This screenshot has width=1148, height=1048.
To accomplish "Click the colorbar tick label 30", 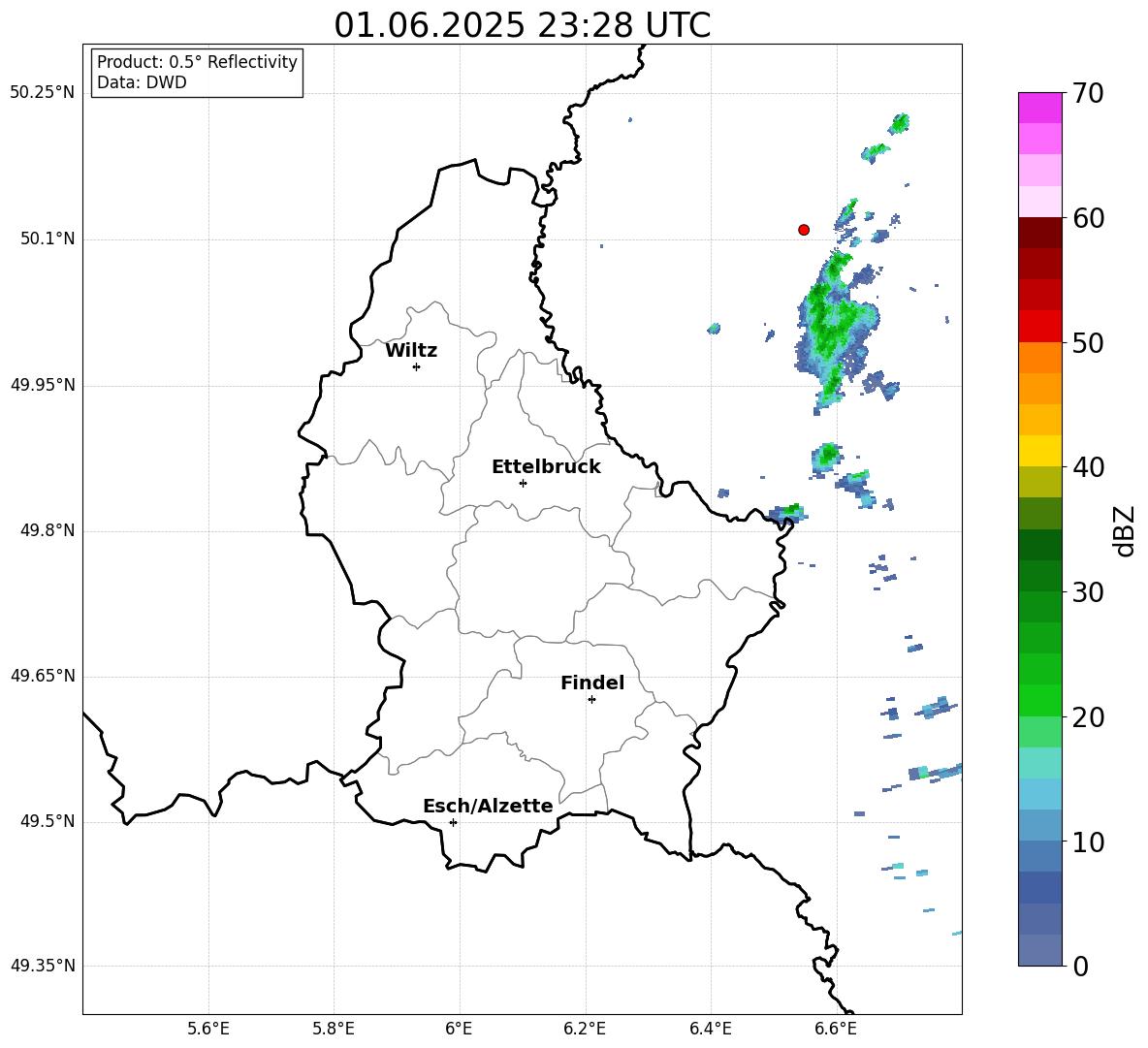I will pyautogui.click(x=1088, y=592).
